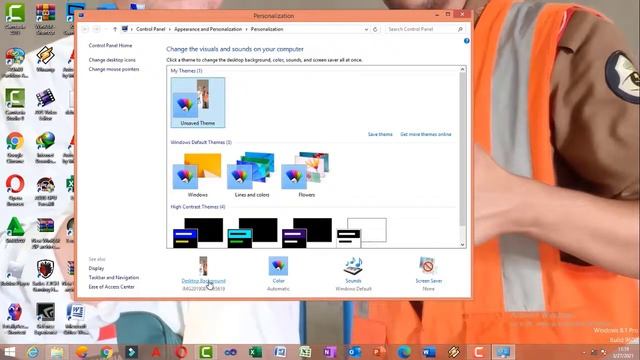Image resolution: width=640 pixels, height=360 pixels.
Task: Click Change mouse pointers link
Action: click(114, 69)
